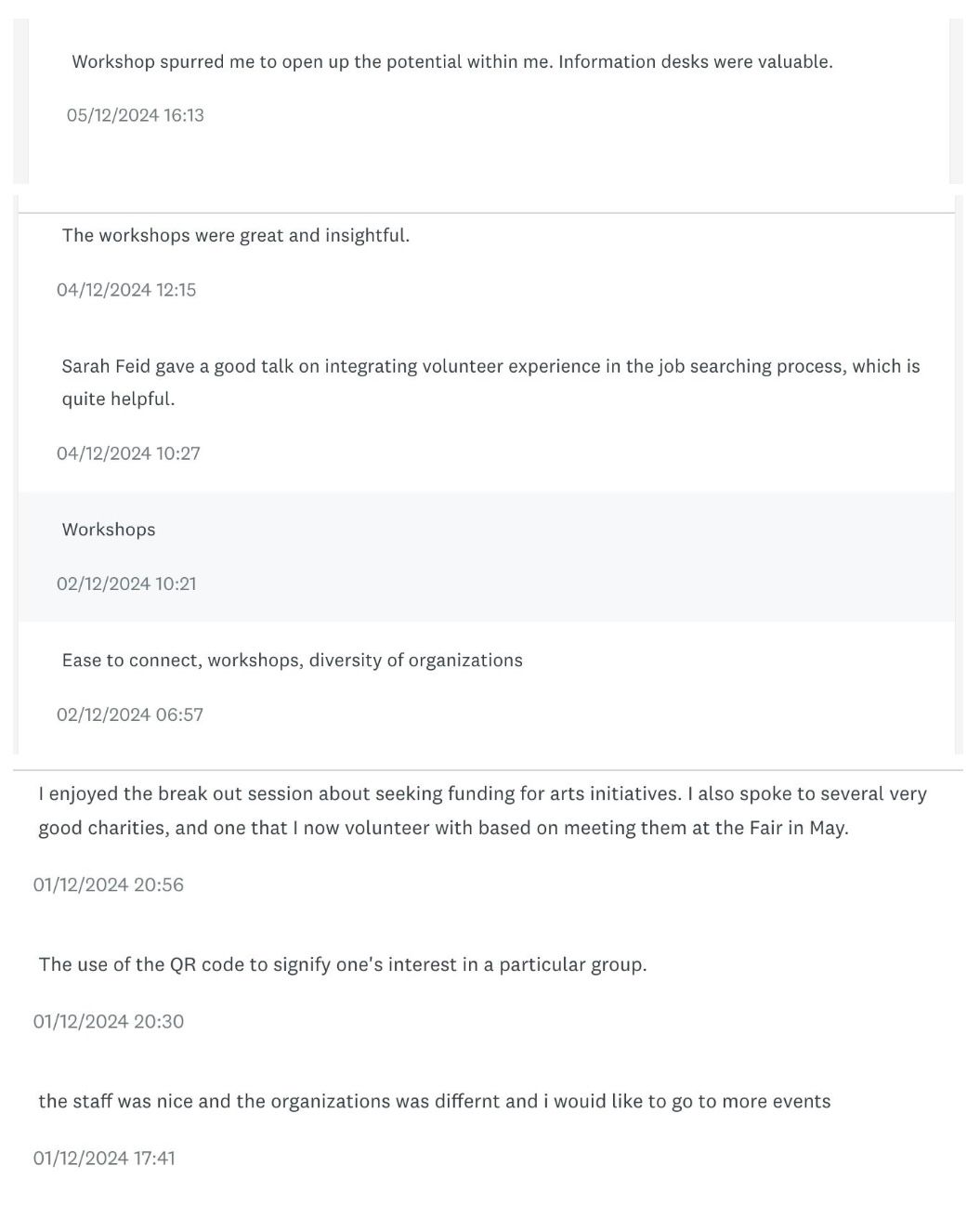980x1218 pixels.
Task: Click the 04/12/2024 12:15 timestamp
Action: [x=126, y=290]
